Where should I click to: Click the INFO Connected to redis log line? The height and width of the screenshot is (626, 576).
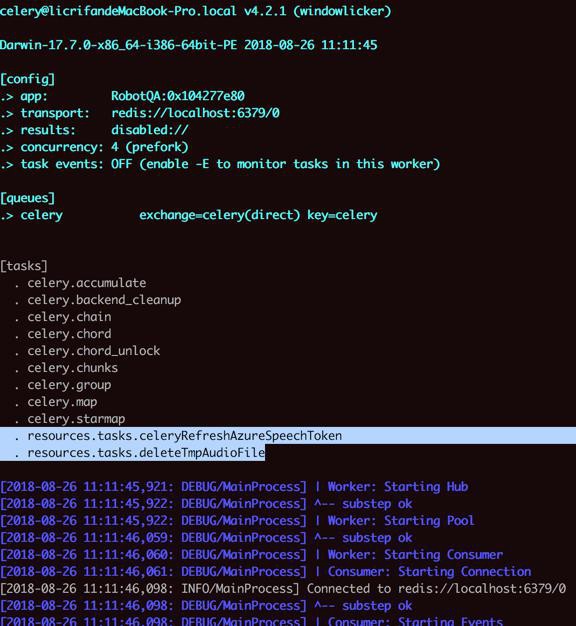tap(283, 588)
